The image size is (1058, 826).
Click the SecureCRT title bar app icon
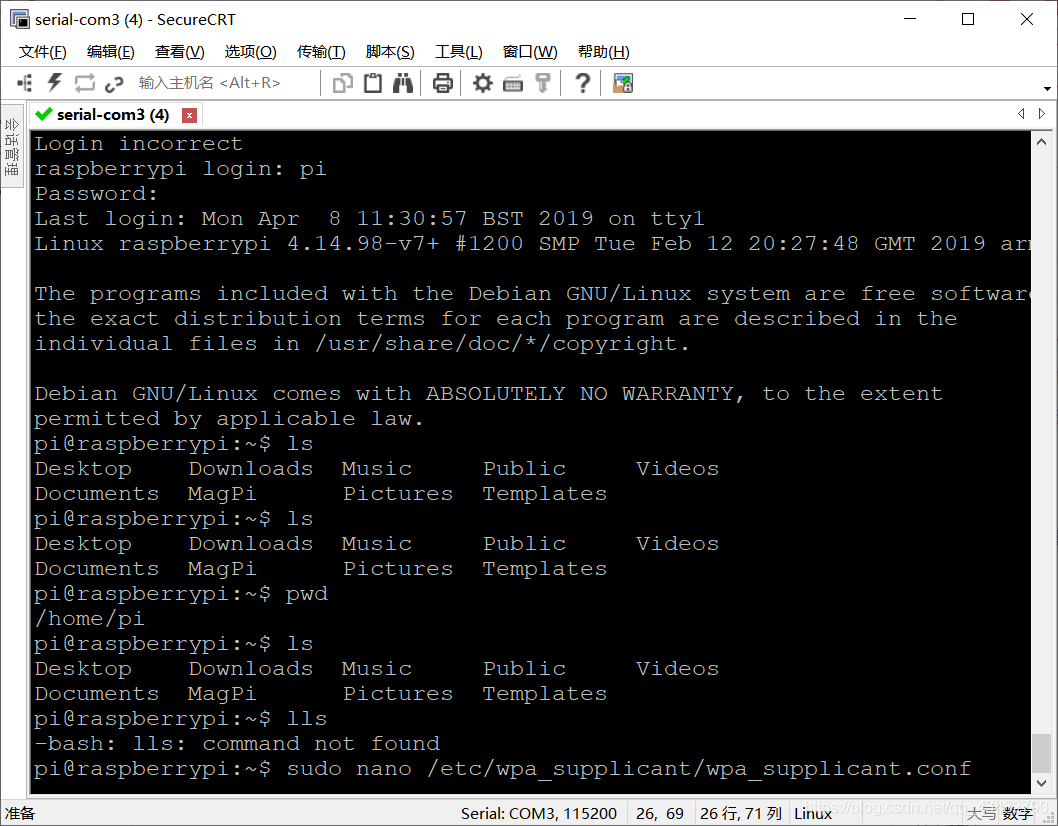click(20, 19)
